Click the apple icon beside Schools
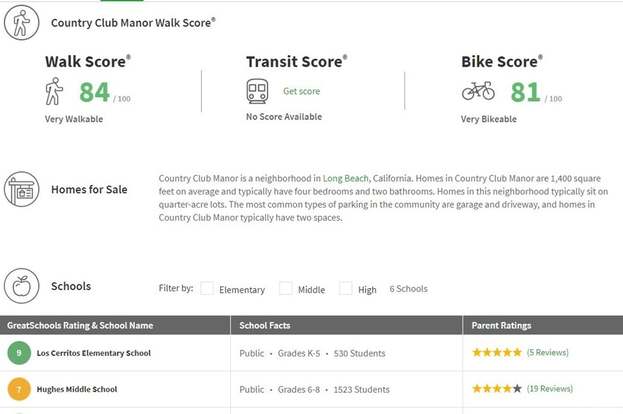 (x=21, y=286)
